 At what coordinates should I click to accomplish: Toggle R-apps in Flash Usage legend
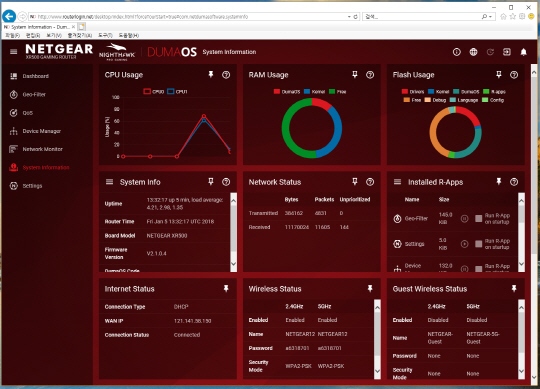[x=494, y=92]
